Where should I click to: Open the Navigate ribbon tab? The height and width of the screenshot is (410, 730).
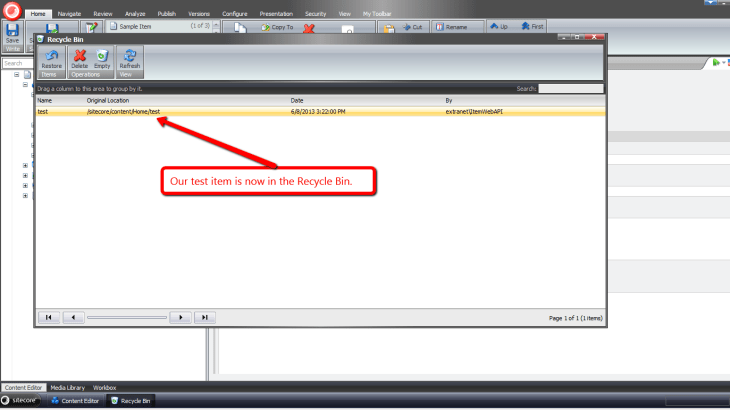click(x=70, y=15)
